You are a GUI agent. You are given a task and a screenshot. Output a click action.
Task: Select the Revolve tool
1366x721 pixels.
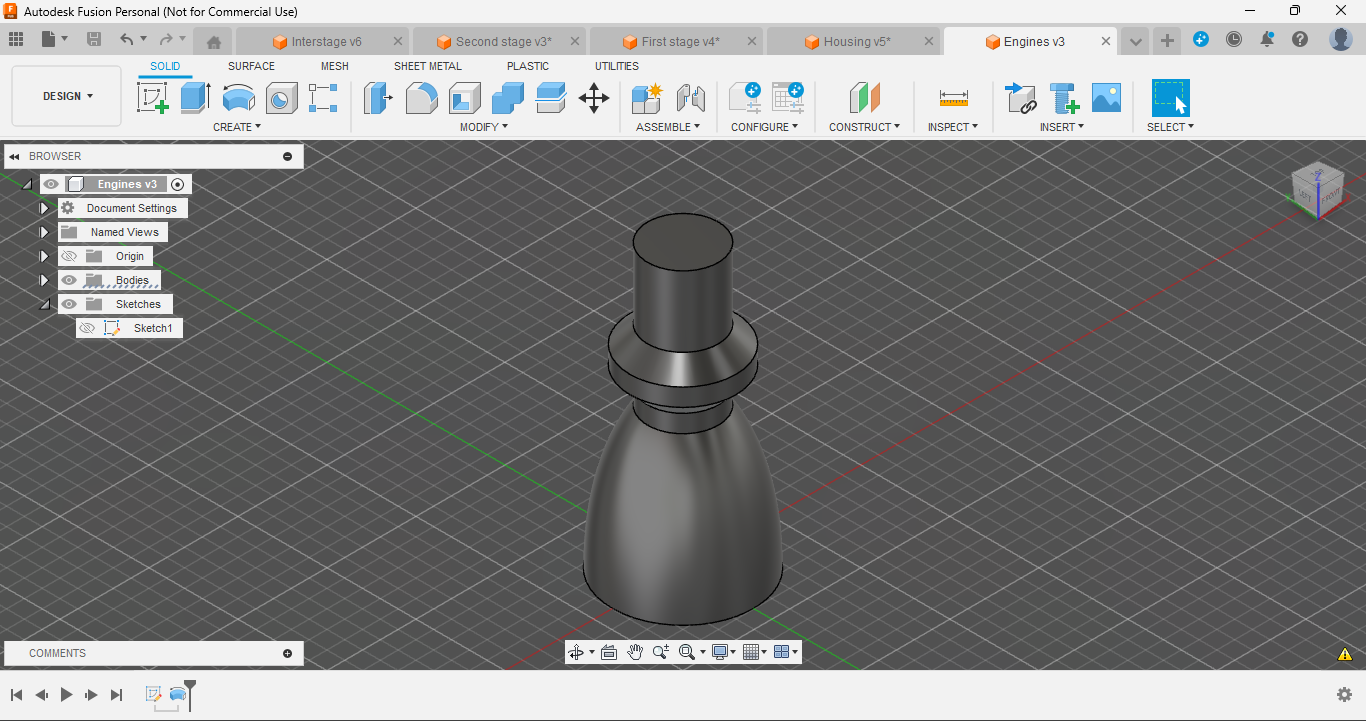tap(238, 98)
